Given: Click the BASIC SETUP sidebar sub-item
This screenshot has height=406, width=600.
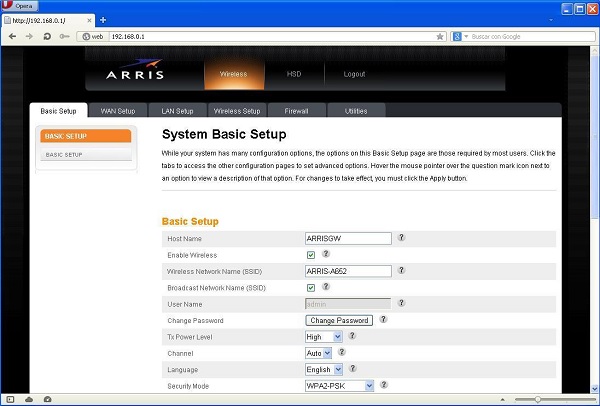Looking at the screenshot, I should point(86,155).
